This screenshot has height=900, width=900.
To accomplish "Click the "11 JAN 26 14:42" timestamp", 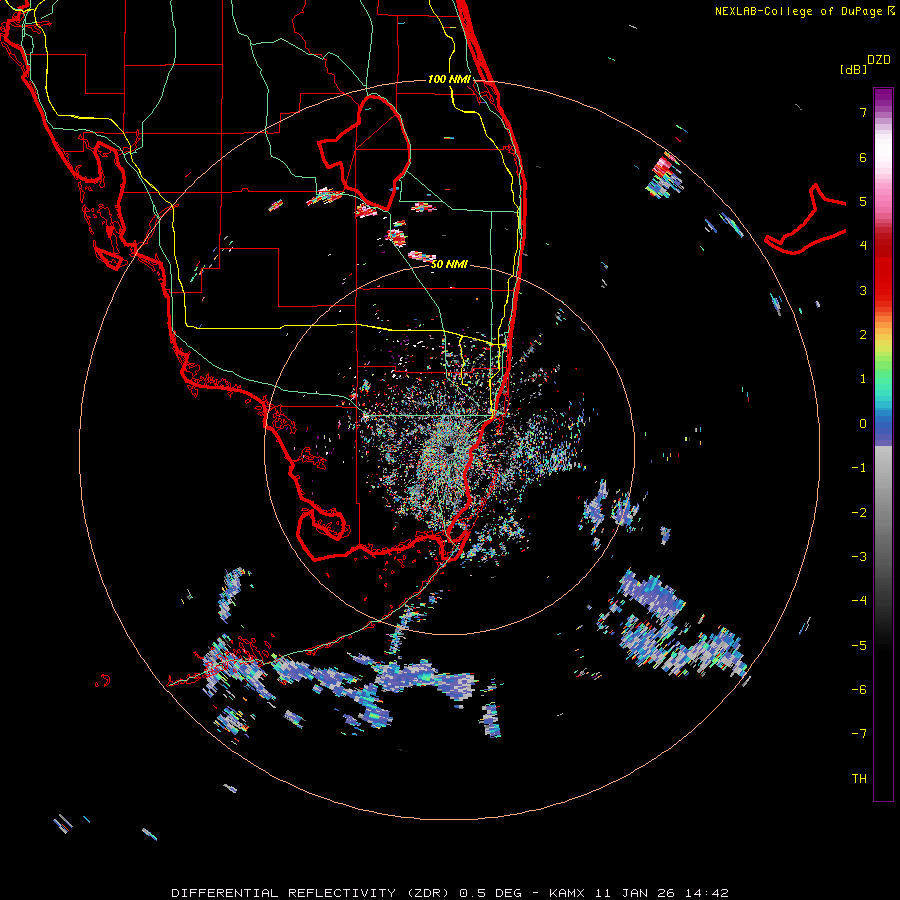I will coord(661,893).
